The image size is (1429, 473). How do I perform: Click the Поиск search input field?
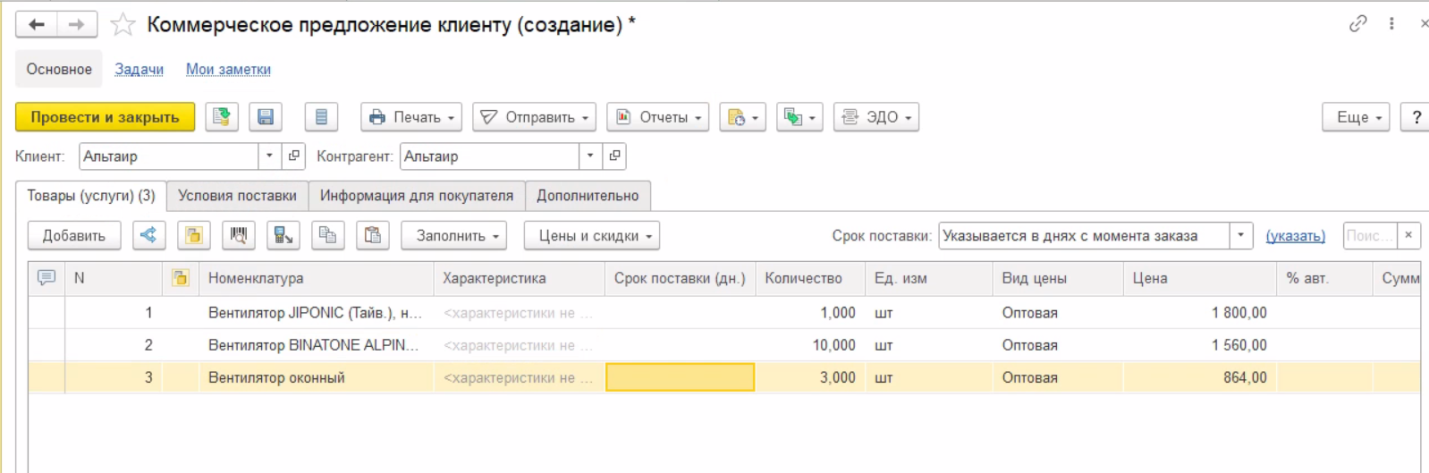pos(1368,236)
